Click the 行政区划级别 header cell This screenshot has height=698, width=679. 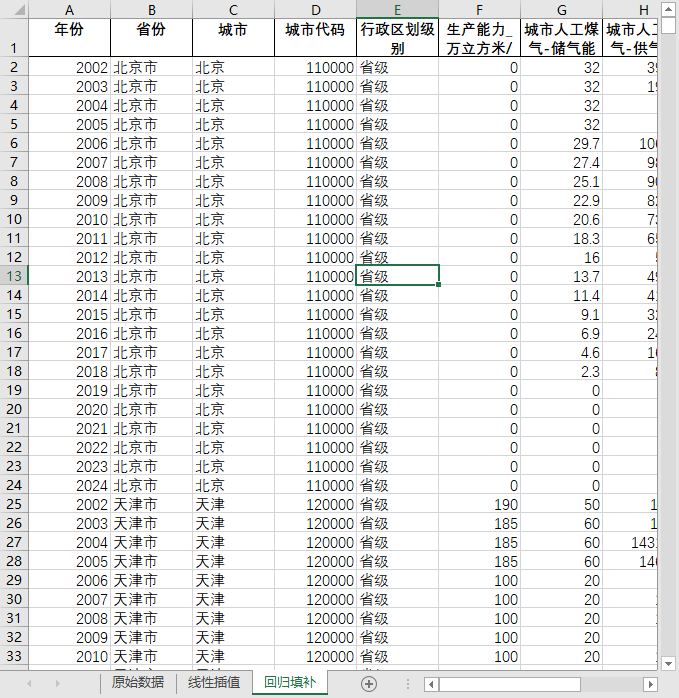click(397, 37)
